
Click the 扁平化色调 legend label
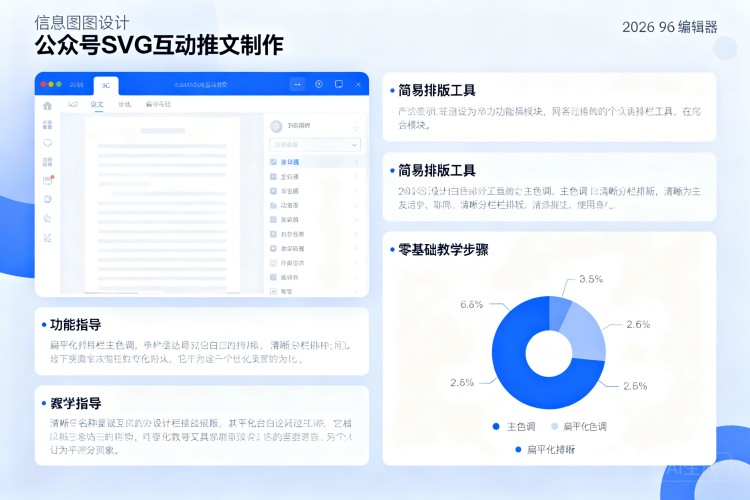pyautogui.click(x=585, y=426)
